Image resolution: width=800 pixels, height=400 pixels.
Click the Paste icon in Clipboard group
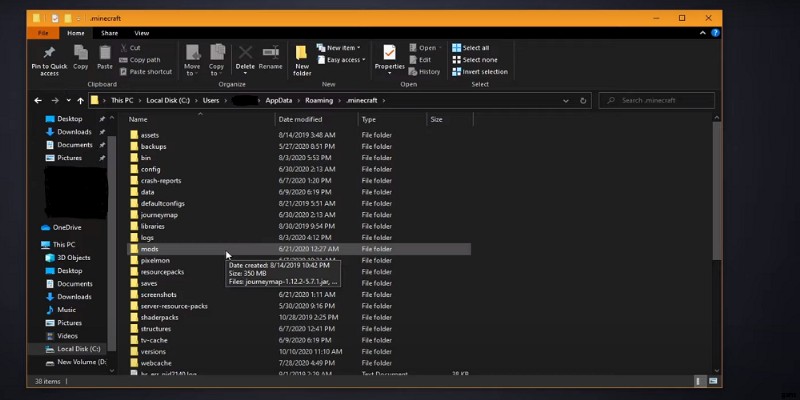106,55
